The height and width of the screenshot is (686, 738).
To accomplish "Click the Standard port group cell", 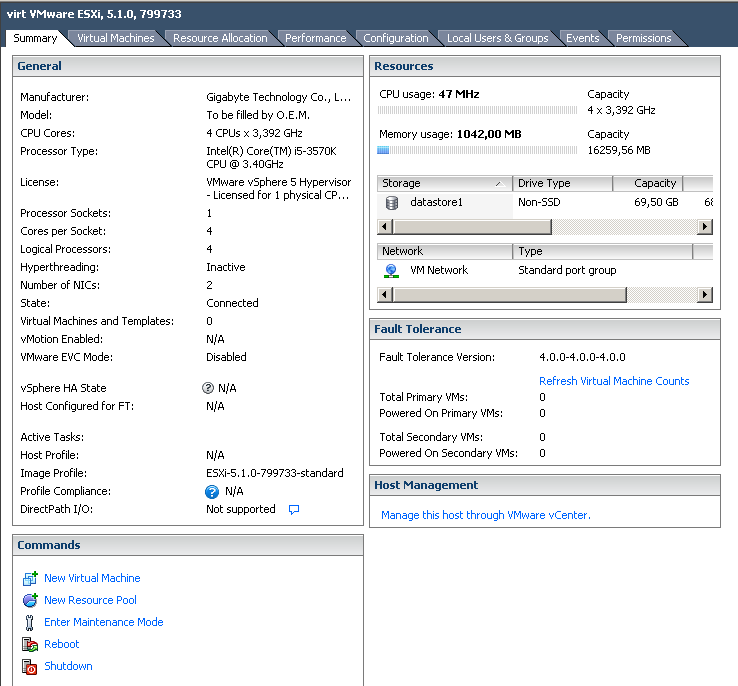I will click(567, 270).
